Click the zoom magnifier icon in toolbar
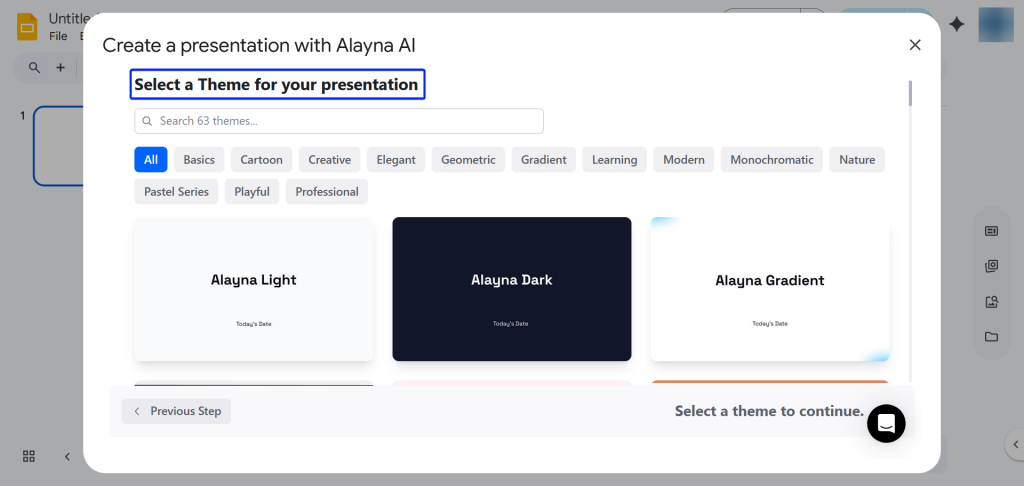Image resolution: width=1024 pixels, height=486 pixels. pyautogui.click(x=35, y=68)
